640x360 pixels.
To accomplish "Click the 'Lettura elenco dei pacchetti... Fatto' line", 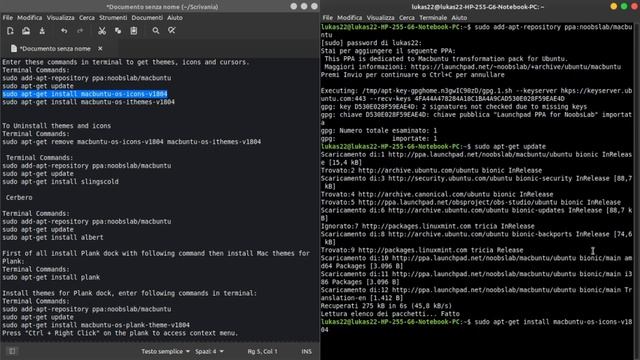I will pyautogui.click(x=390, y=314).
